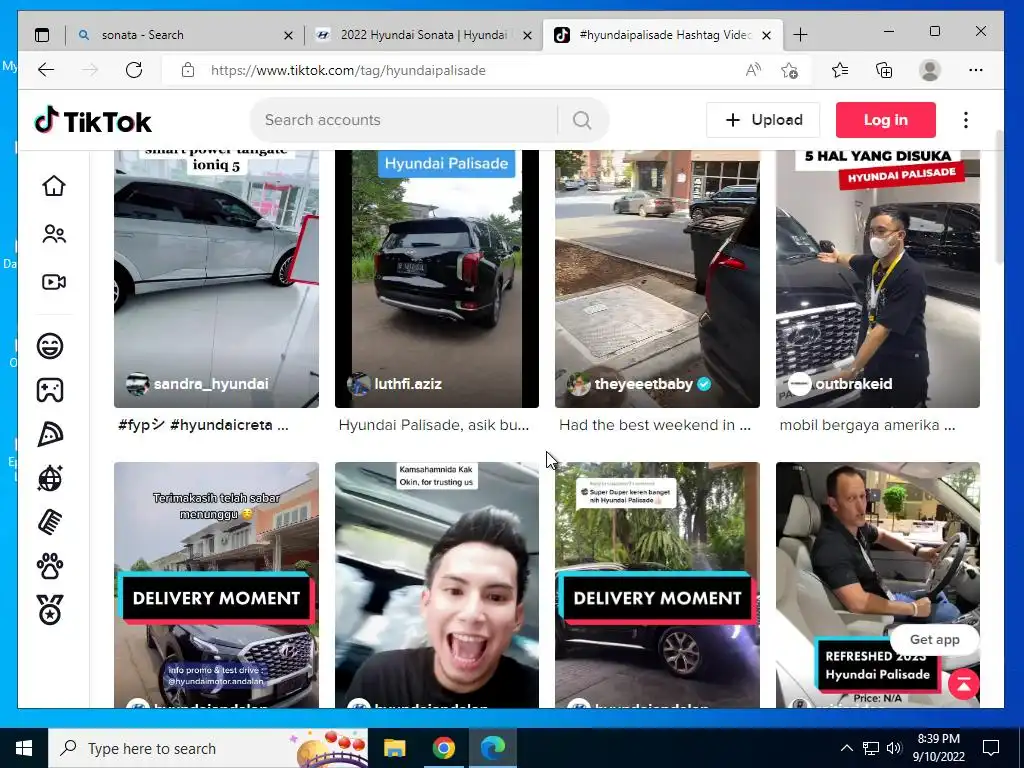The height and width of the screenshot is (768, 1024).
Task: Click caption 'Had the best weekend in ...'
Action: (x=655, y=425)
